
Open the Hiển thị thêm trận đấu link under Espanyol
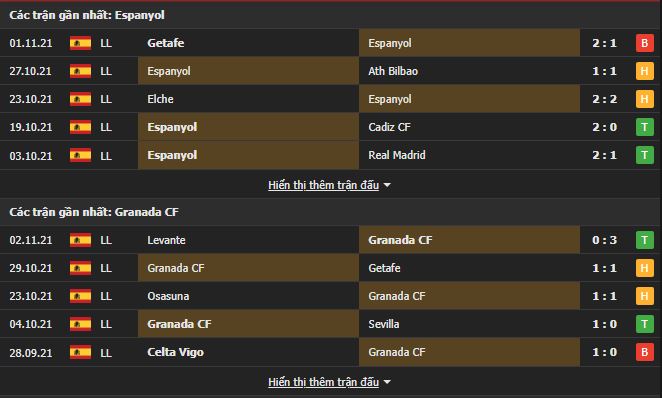[323, 185]
